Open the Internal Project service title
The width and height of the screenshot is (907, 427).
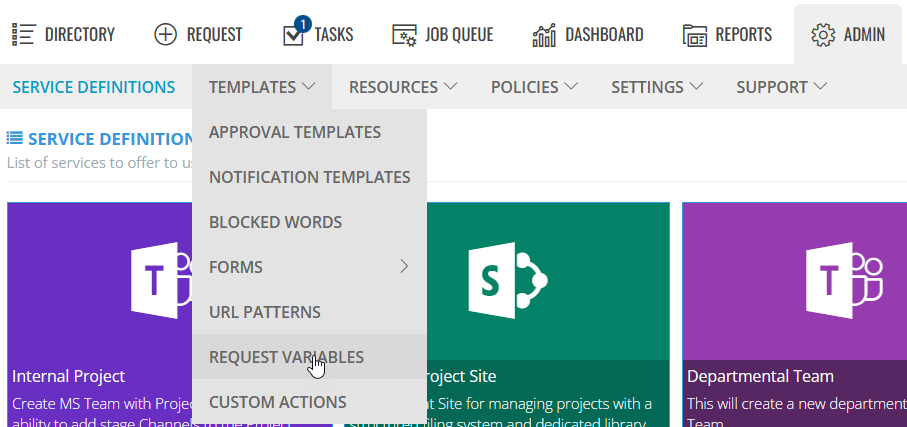tap(68, 376)
